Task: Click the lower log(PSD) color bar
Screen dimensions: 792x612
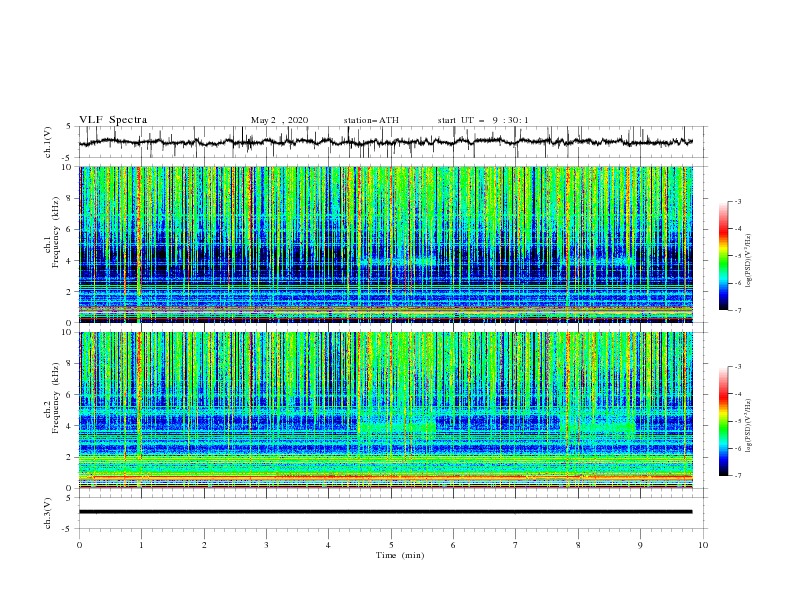Action: coord(724,421)
